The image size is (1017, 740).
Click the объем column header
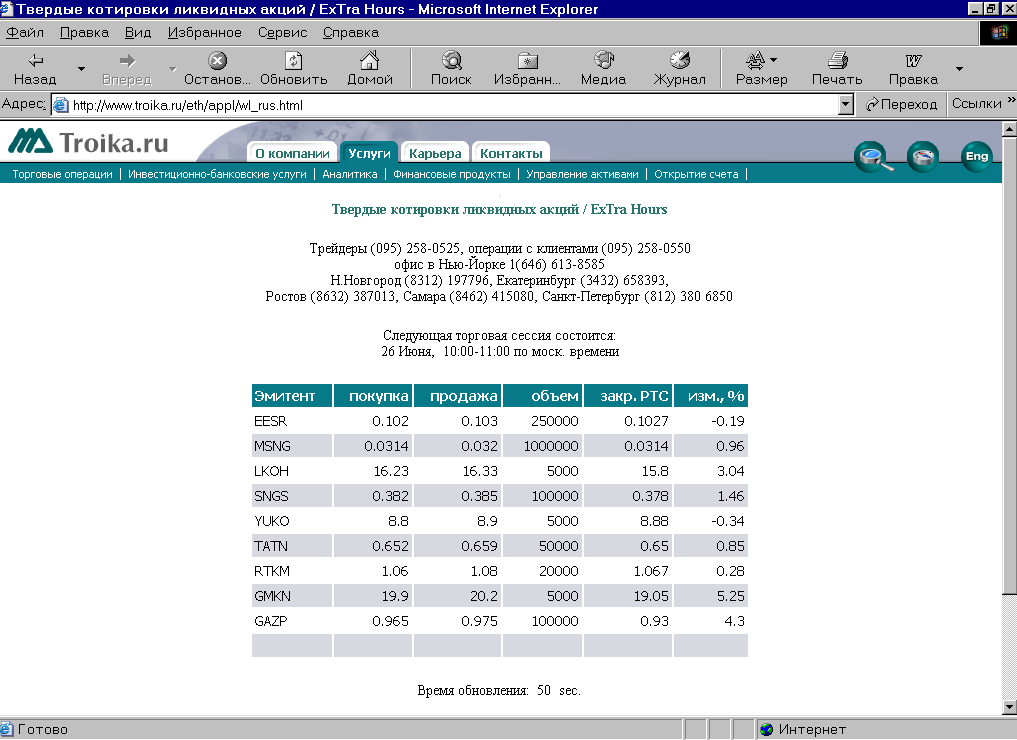pos(542,396)
